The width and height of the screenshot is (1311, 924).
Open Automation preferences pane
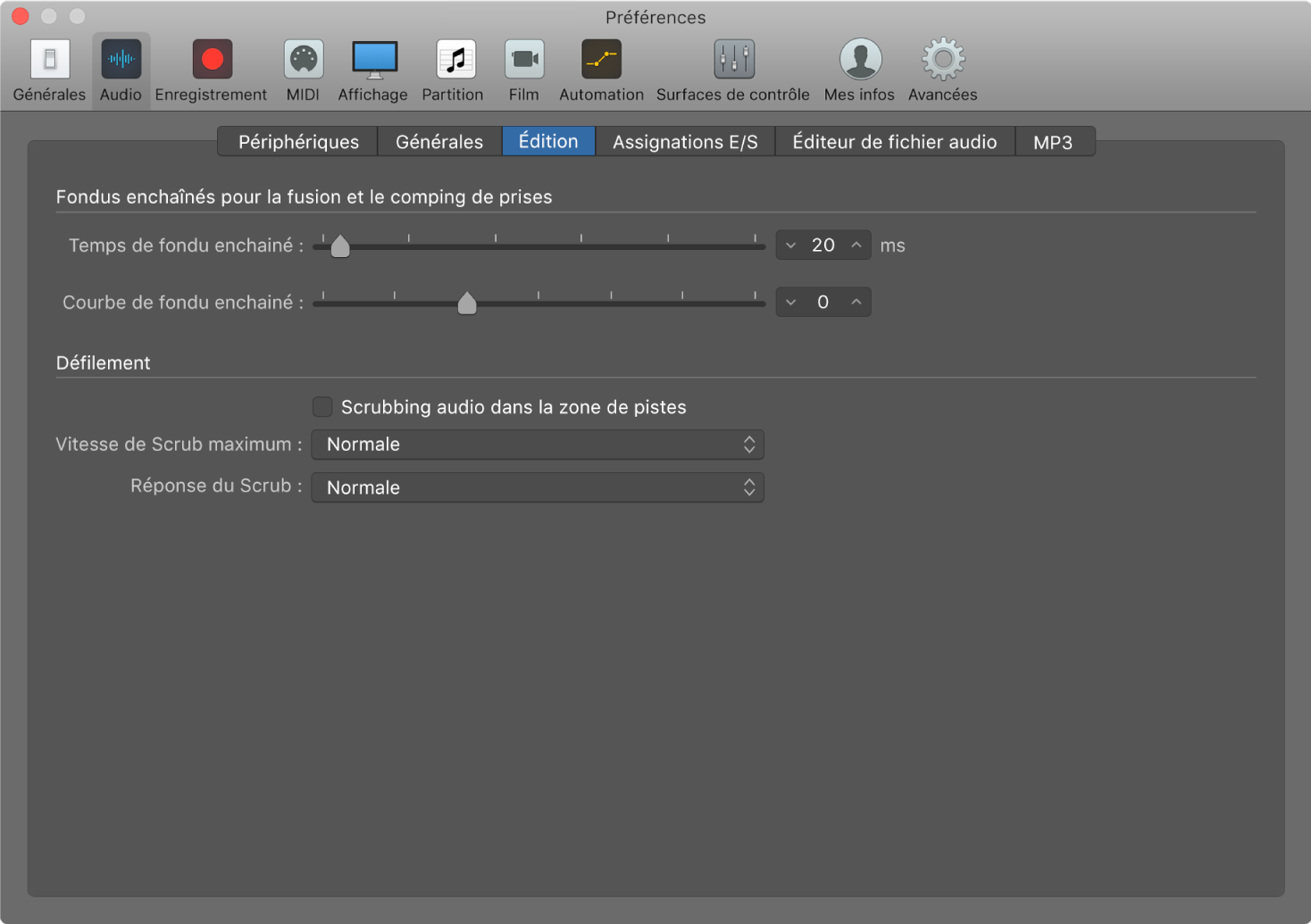pyautogui.click(x=601, y=61)
